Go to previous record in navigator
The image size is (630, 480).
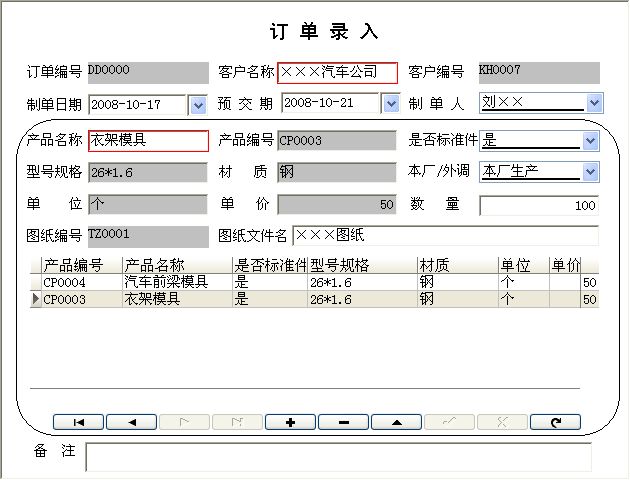pos(131,422)
